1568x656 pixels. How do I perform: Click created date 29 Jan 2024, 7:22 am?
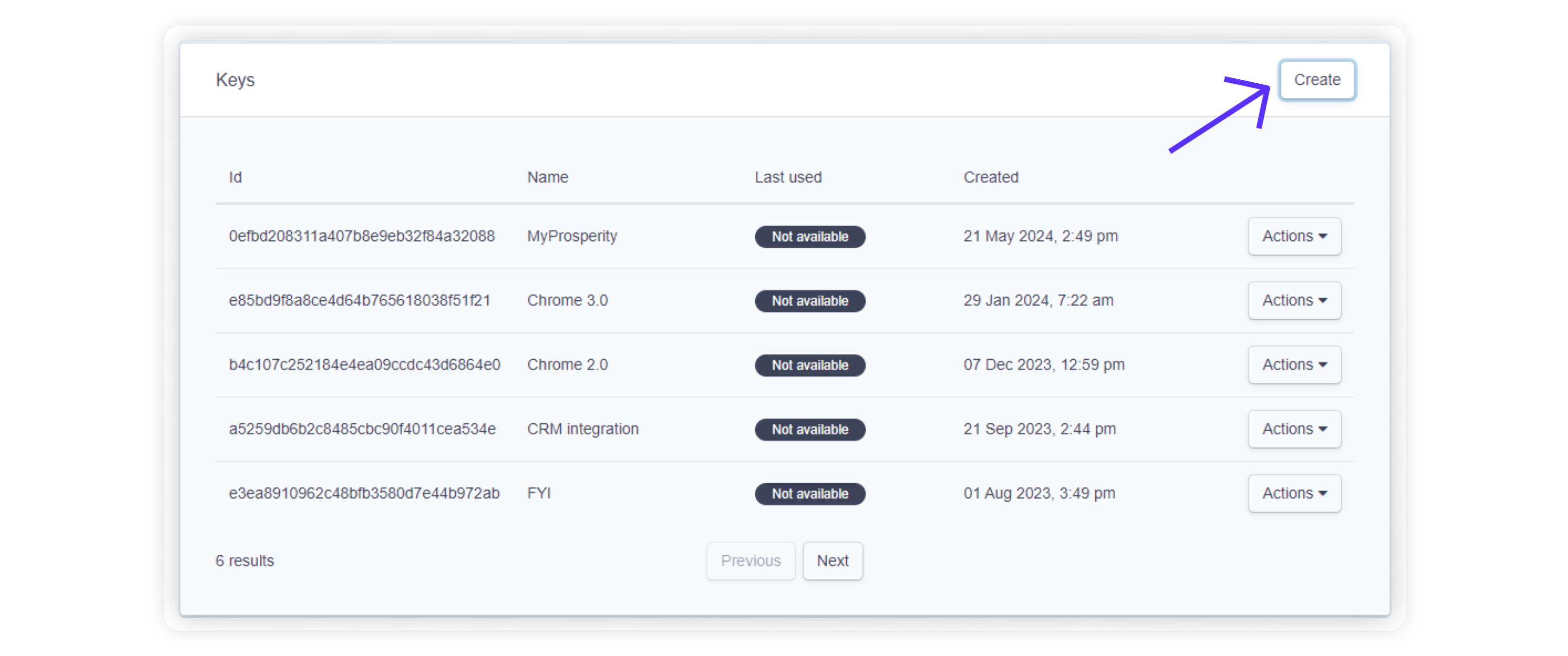(1038, 300)
